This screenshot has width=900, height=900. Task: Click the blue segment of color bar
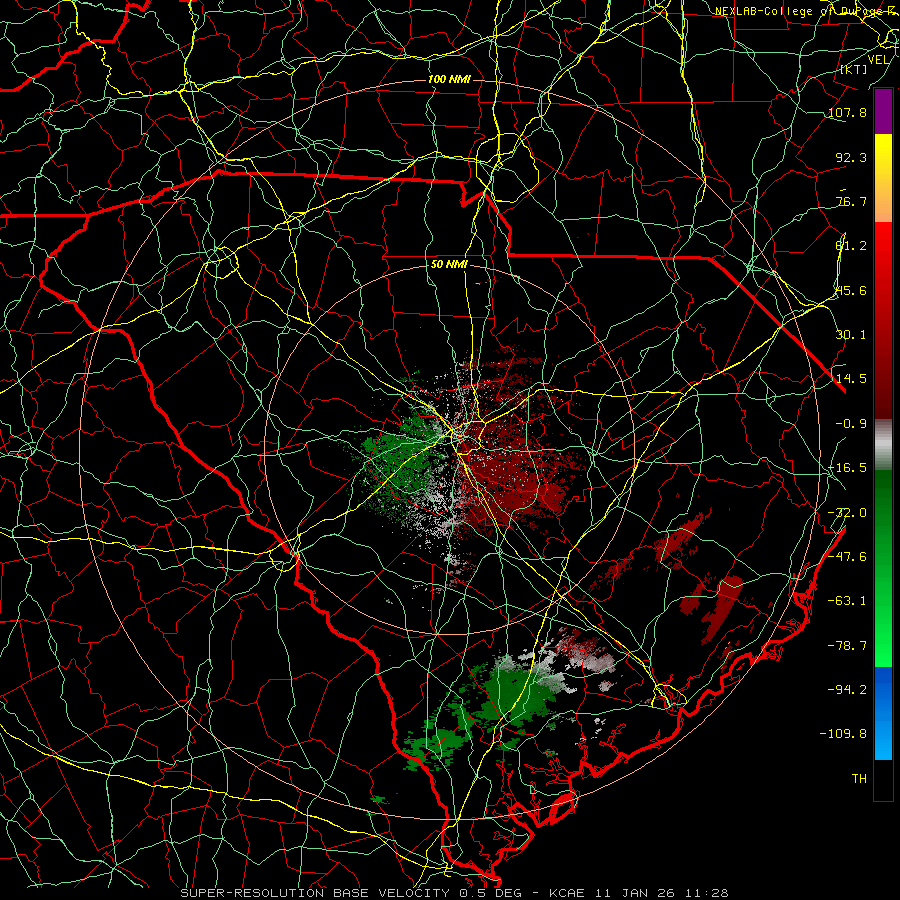point(883,713)
